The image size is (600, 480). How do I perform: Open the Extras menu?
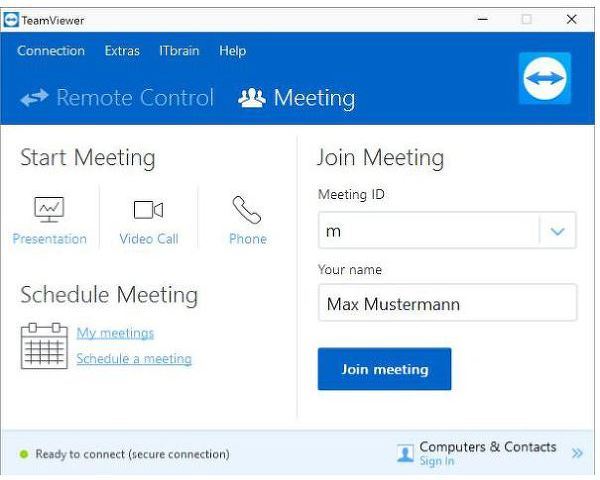[x=122, y=51]
